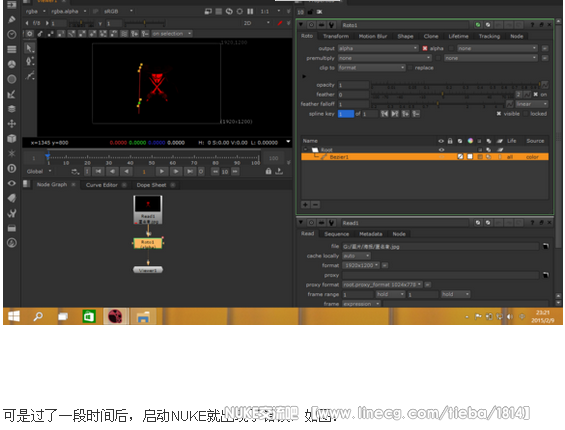
Task: Open the Keyer nodes menu in sidebar
Action: [12, 94]
